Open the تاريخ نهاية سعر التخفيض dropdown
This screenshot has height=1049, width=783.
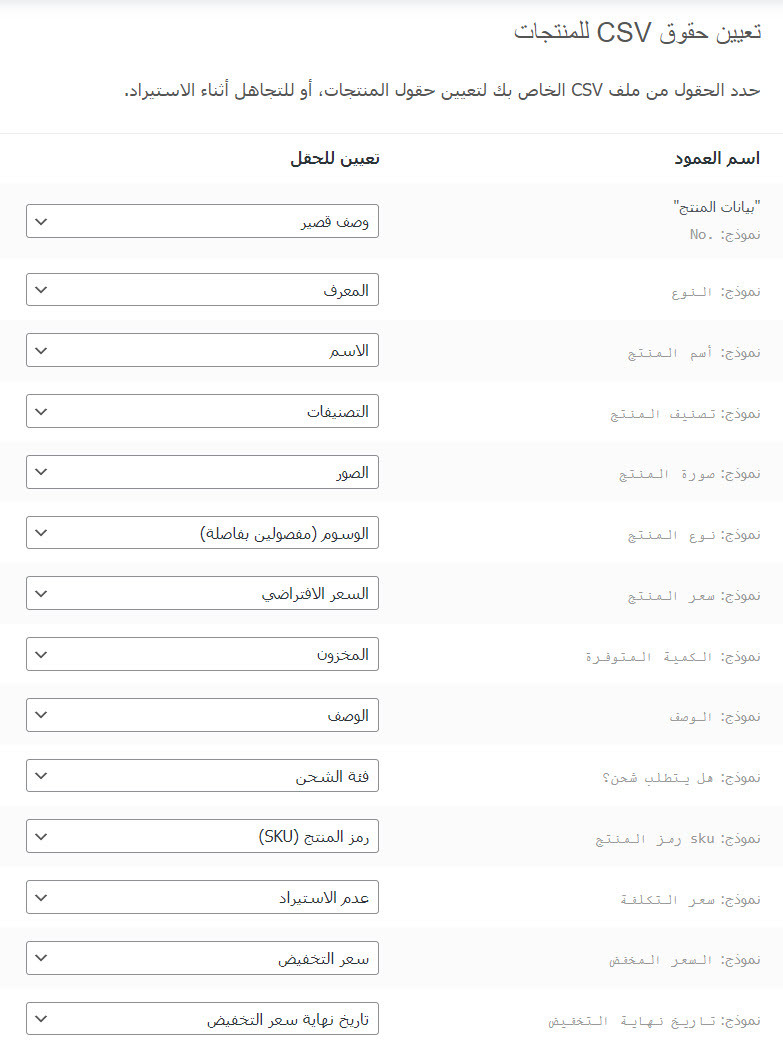coord(202,1020)
